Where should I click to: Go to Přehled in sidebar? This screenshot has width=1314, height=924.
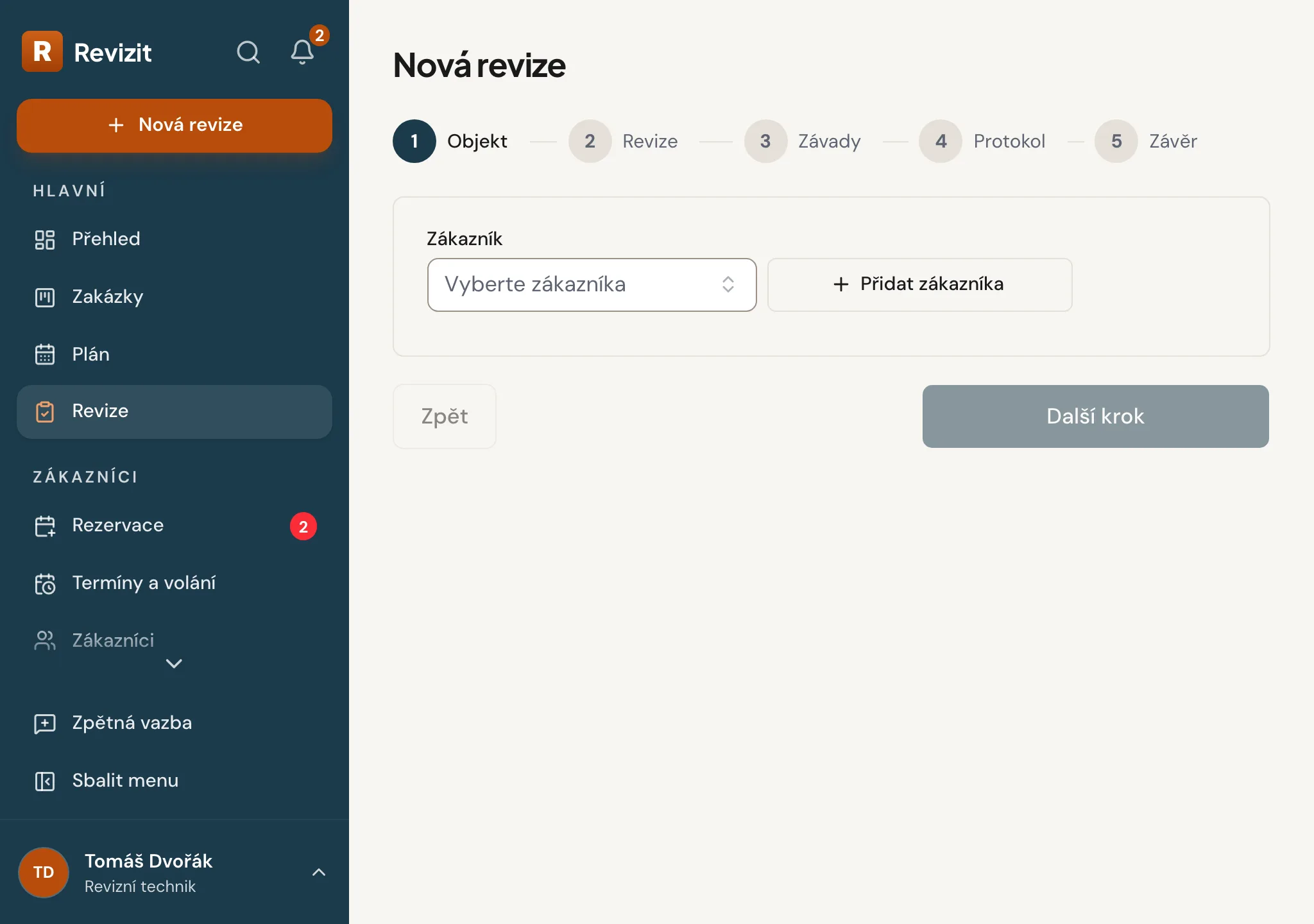pyautogui.click(x=175, y=239)
